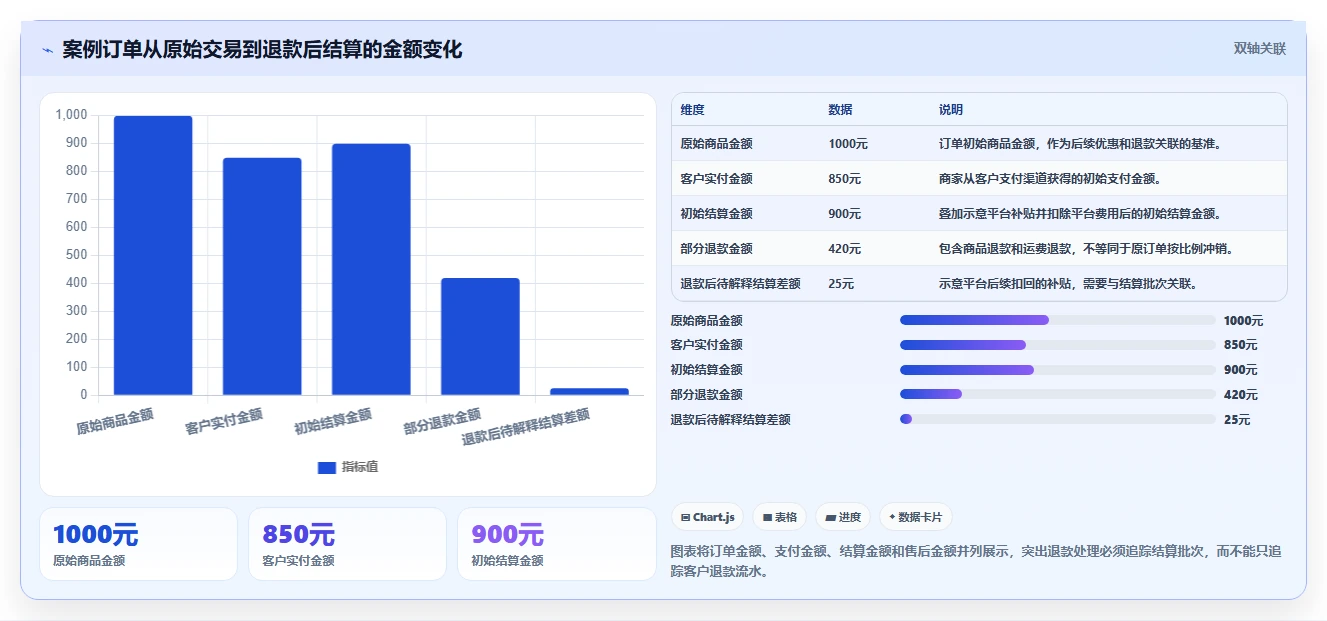
Task: Click table cell 25元
Action: pos(841,284)
